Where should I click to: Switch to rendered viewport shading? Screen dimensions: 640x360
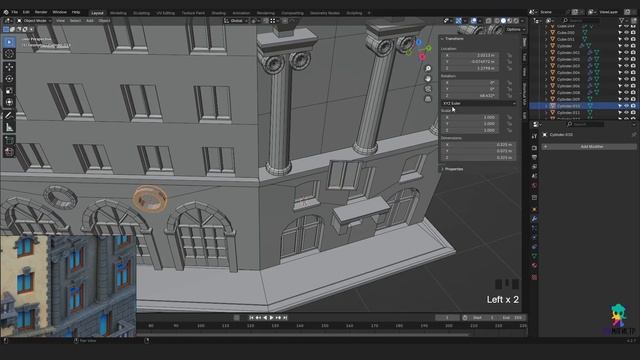516,20
